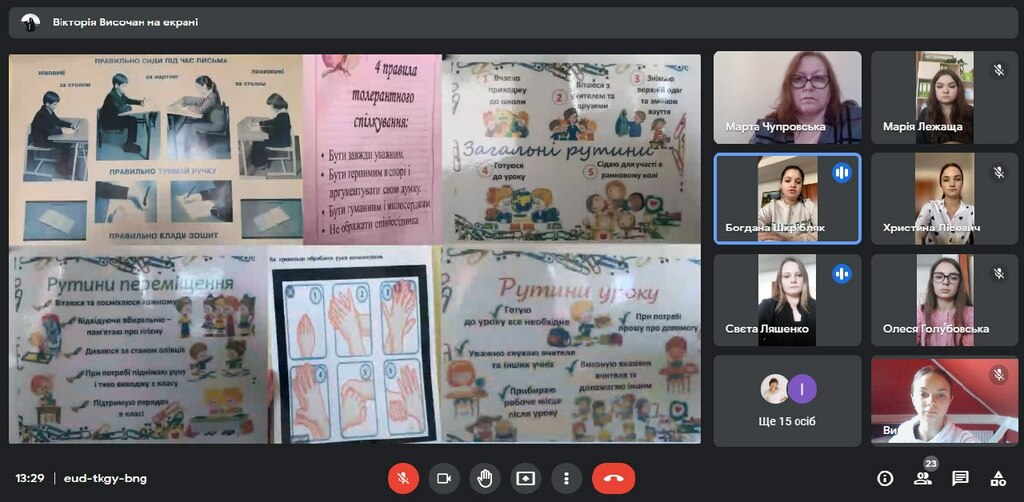The image size is (1024, 502).
Task: Leave the call with the red hang-up button
Action: [x=613, y=478]
